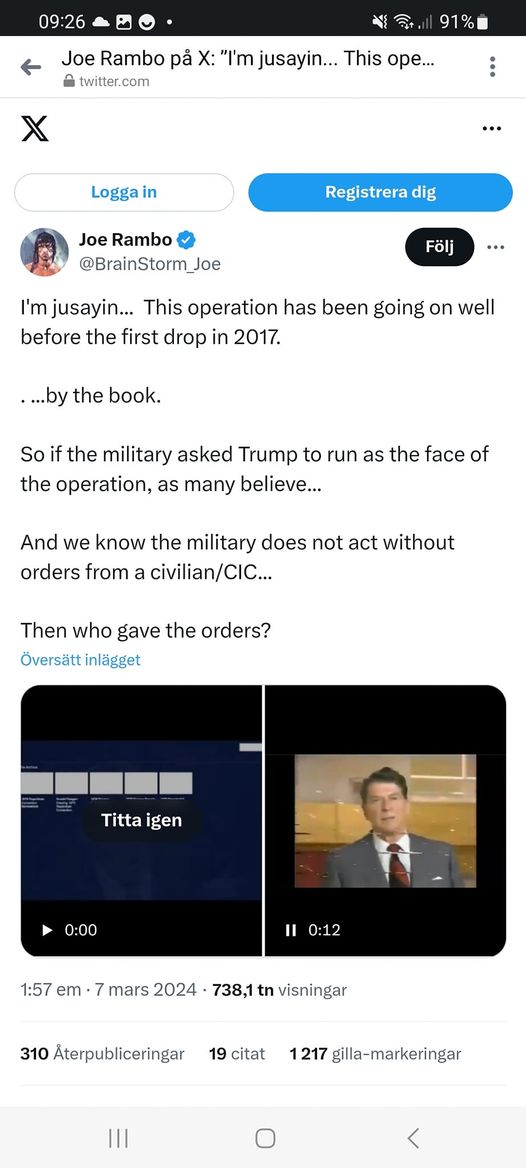This screenshot has height=1168, width=526.
Task: Tap the browser back arrow
Action: (31, 67)
